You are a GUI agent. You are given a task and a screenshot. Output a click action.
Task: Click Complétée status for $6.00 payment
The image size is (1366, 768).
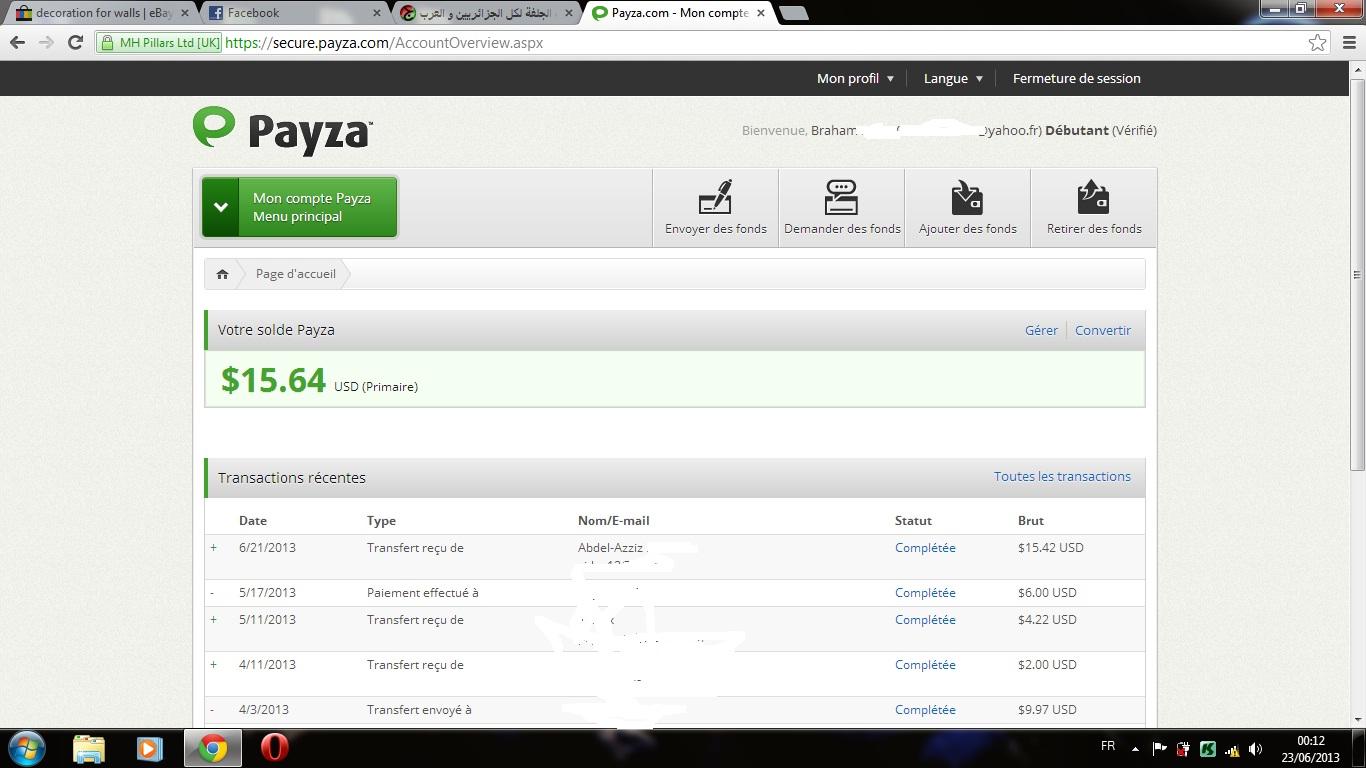(925, 593)
